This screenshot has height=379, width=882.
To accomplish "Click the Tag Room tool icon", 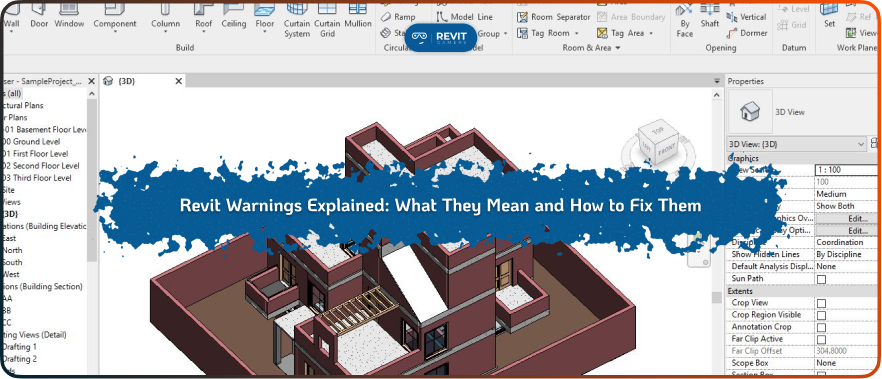I will pos(523,33).
